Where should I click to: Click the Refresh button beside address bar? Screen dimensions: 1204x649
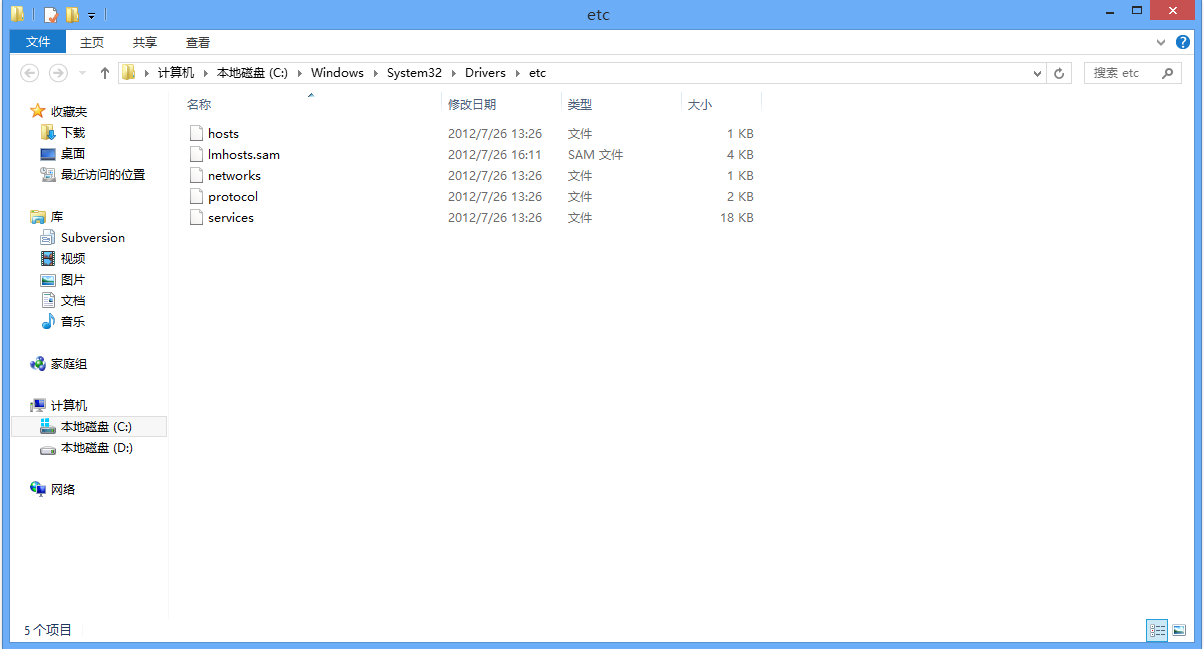pyautogui.click(x=1060, y=73)
